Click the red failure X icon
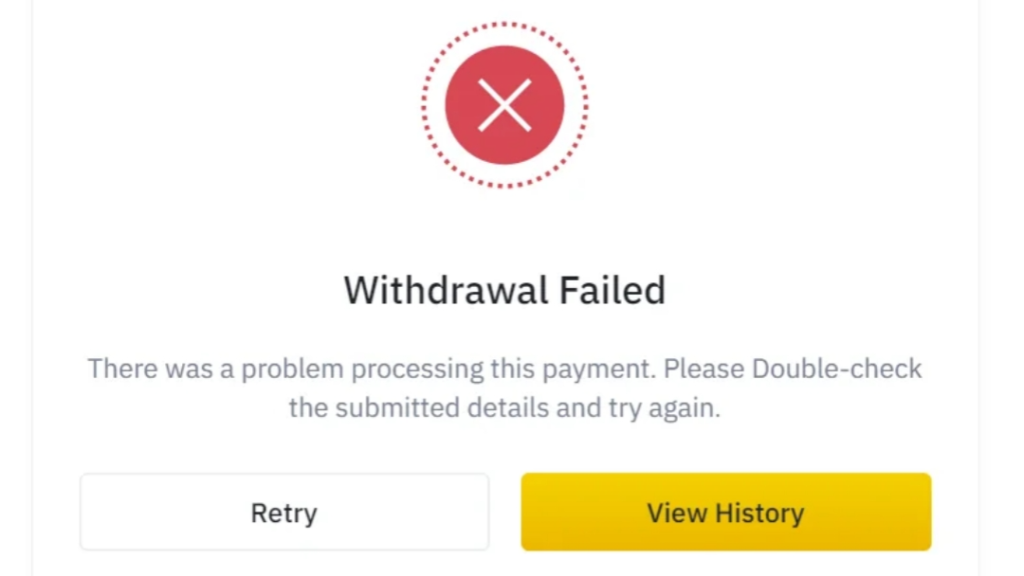 click(505, 105)
